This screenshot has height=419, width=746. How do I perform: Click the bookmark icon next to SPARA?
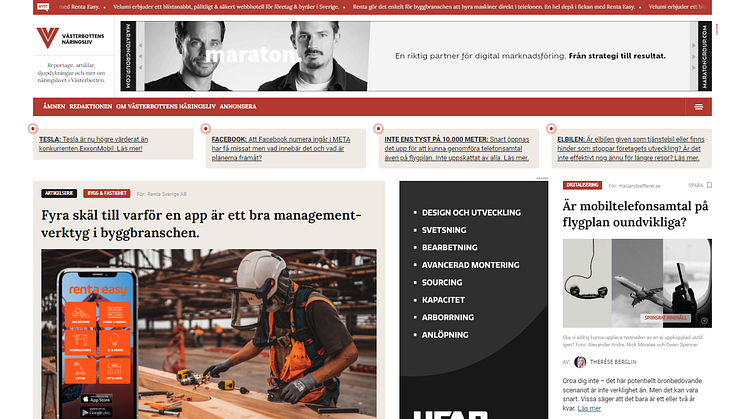click(709, 185)
